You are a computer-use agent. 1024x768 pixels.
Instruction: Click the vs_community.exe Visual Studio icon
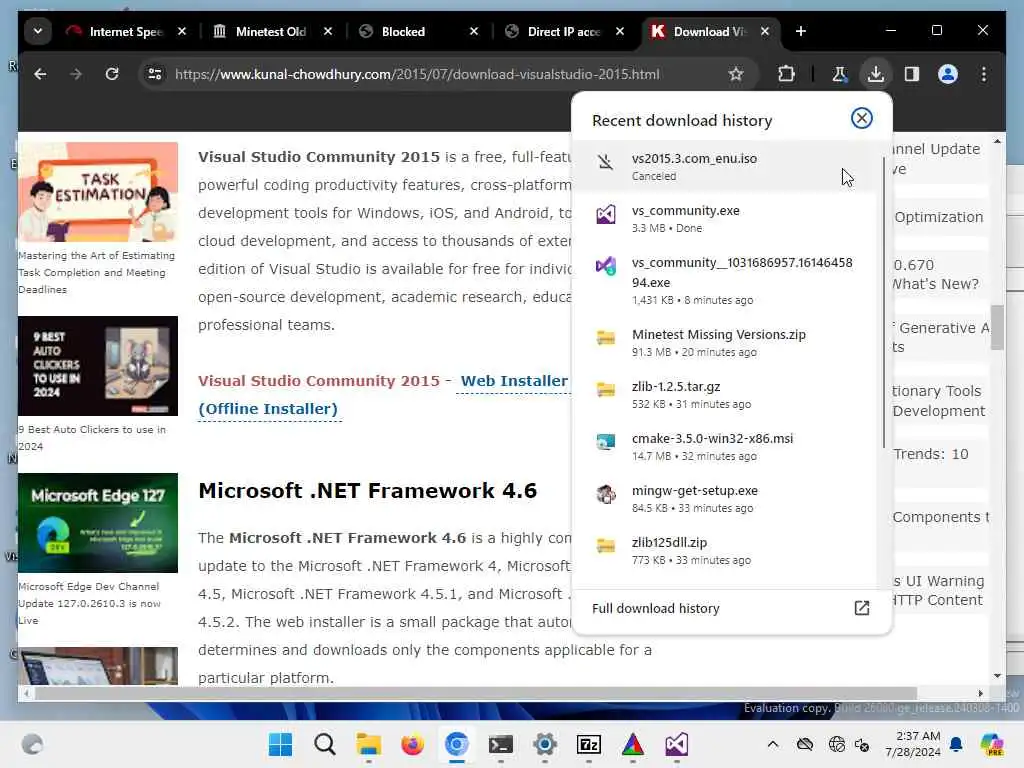606,214
